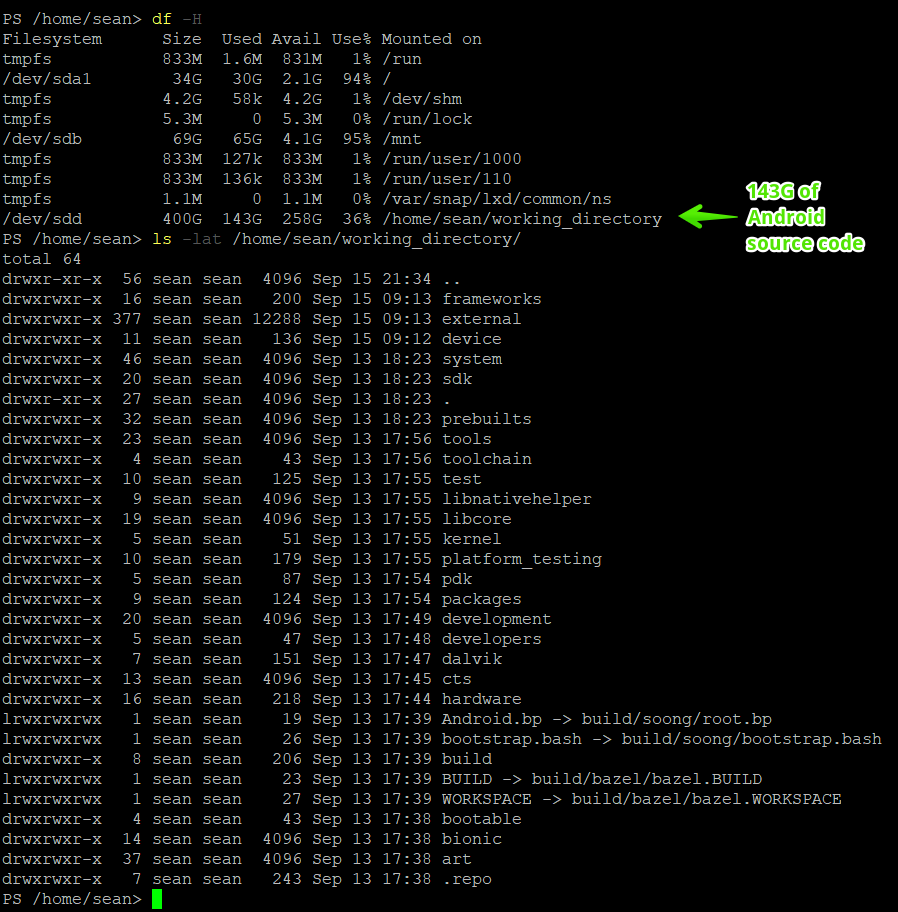The height and width of the screenshot is (912, 898).
Task: Click the 'Filesystem' column header
Action: [x=52, y=39]
